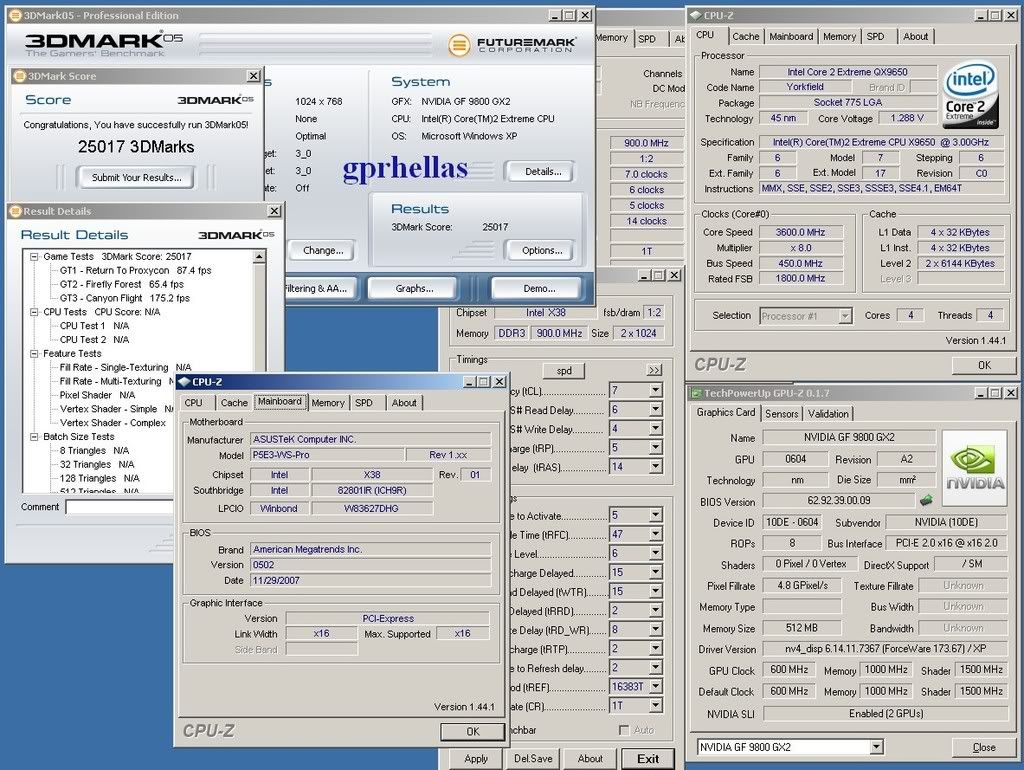
Task: Click the Apply button in the memory timings window
Action: [x=476, y=758]
